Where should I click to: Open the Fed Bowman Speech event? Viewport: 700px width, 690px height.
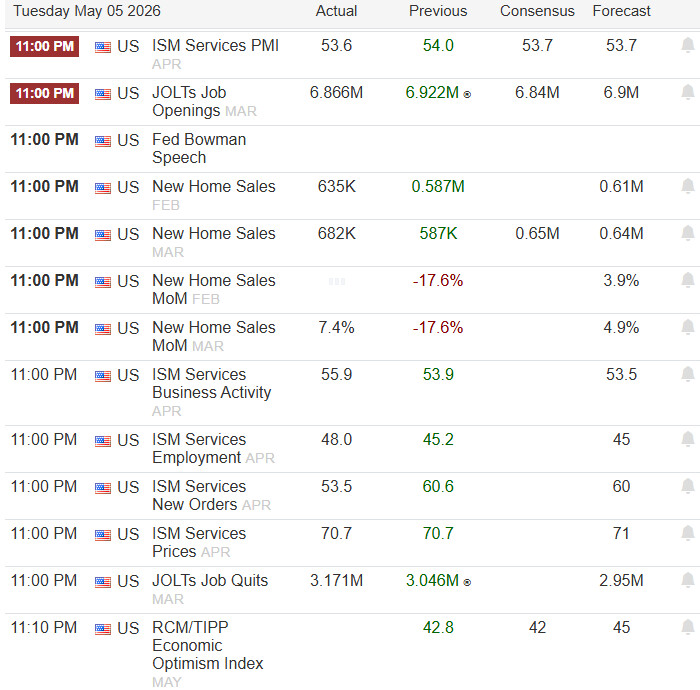pos(199,148)
